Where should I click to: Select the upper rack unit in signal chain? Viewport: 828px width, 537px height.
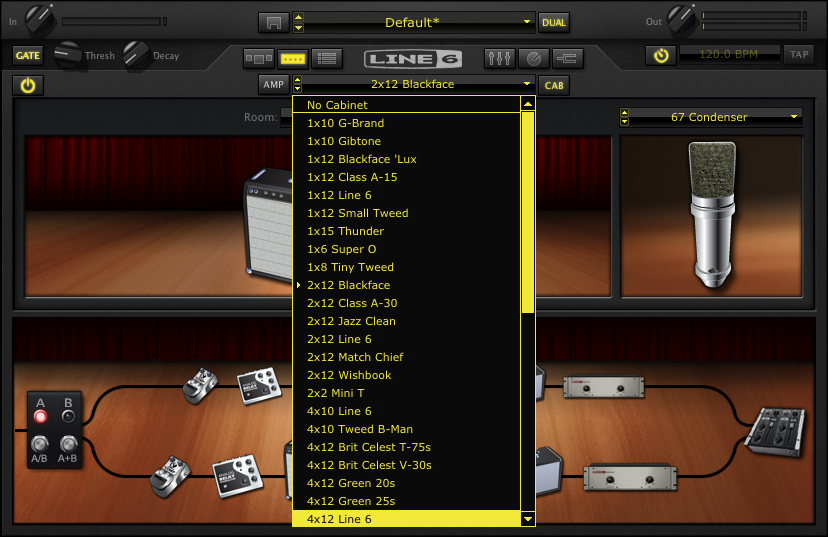click(x=598, y=386)
